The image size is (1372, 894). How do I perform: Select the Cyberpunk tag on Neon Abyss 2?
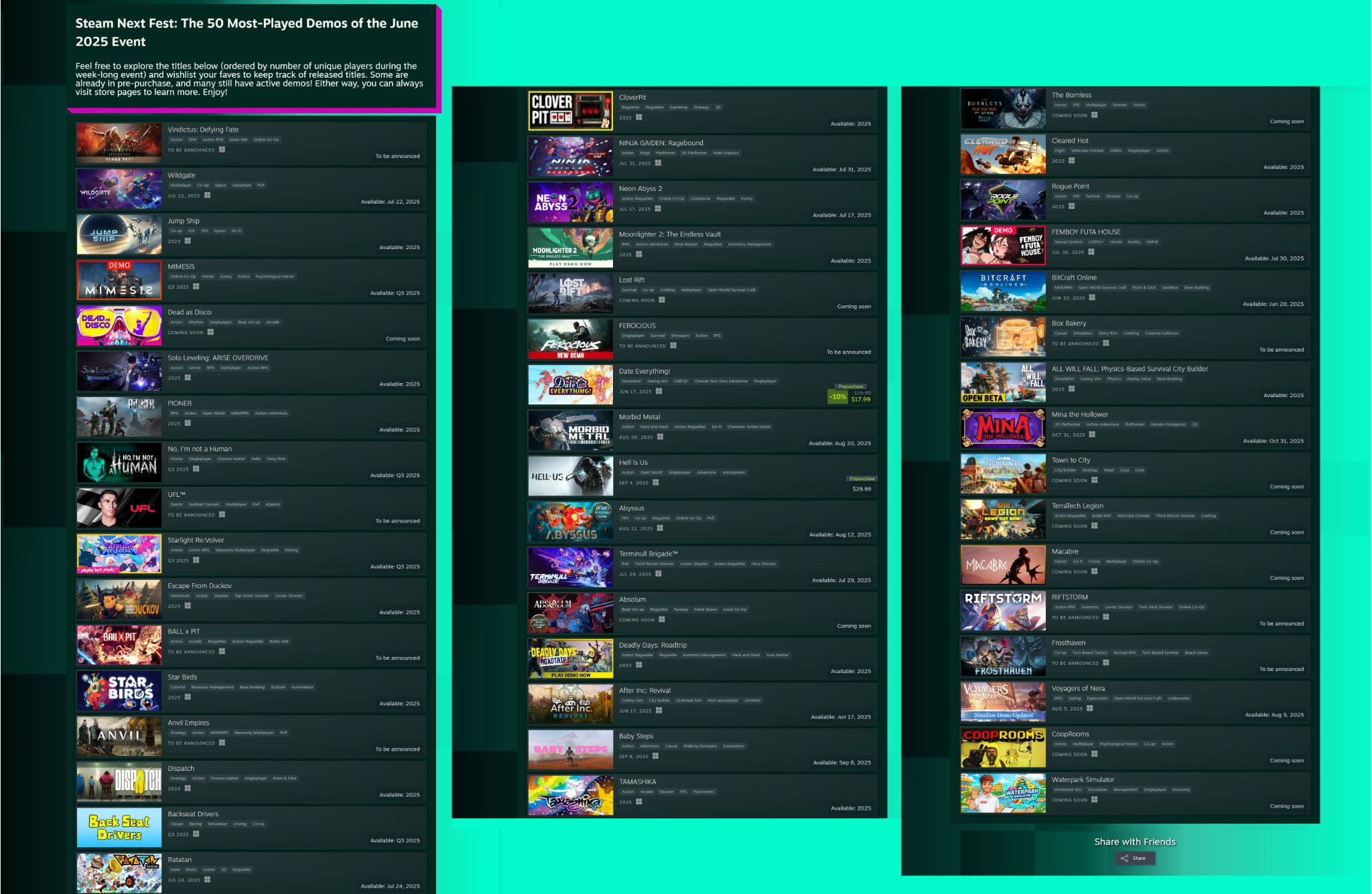700,199
